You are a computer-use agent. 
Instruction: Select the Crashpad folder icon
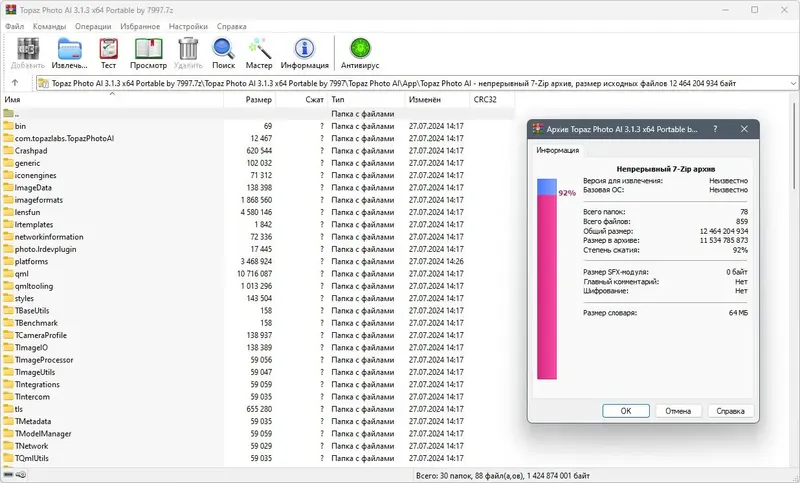[8, 150]
